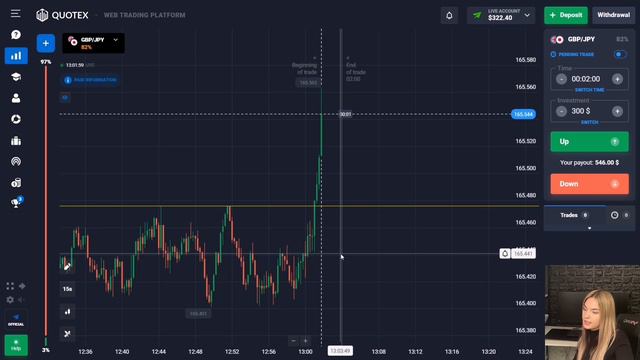
Task: Open the trophy tournaments icon
Action: (16, 202)
